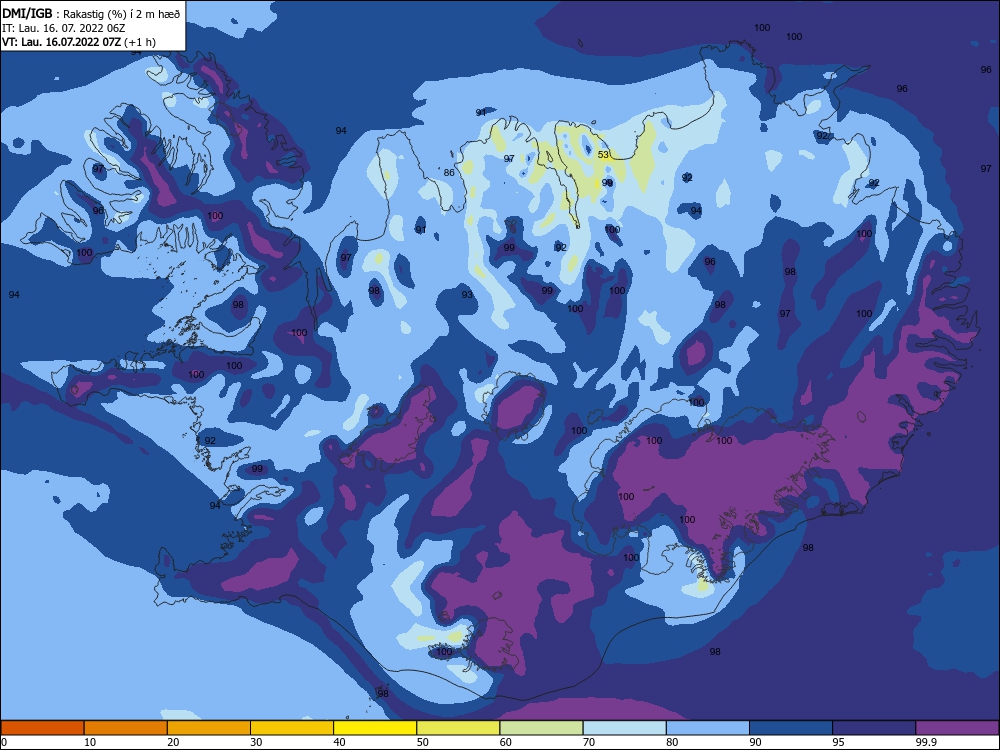Viewport: 1000px width, 750px height.
Task: Choose the pale yellow 50–60 legend swatch
Action: coord(458,728)
